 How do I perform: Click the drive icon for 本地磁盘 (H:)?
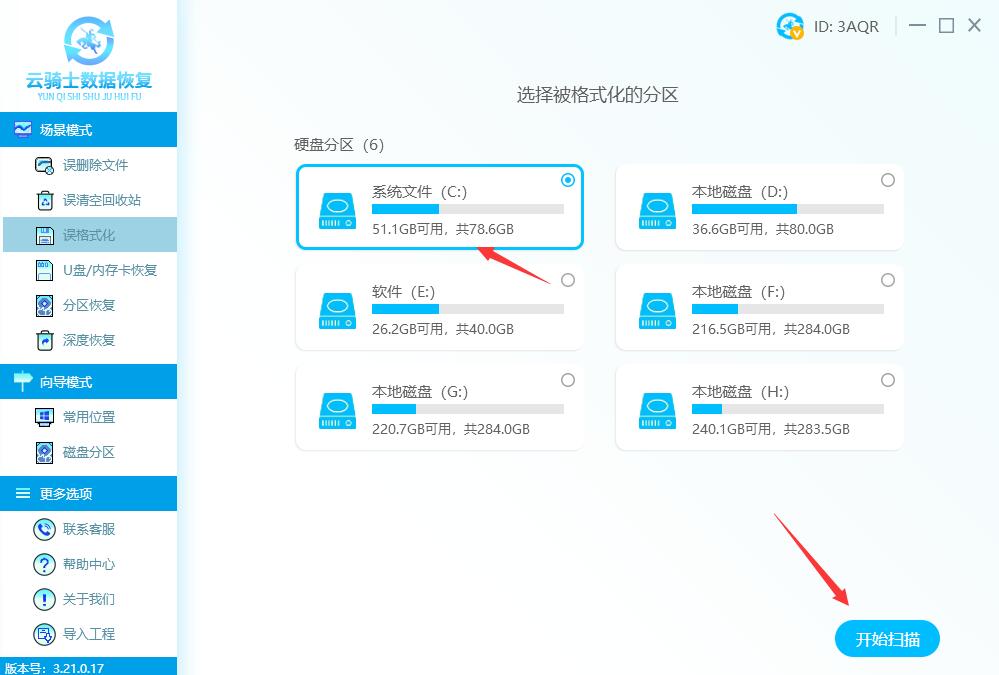click(x=658, y=411)
